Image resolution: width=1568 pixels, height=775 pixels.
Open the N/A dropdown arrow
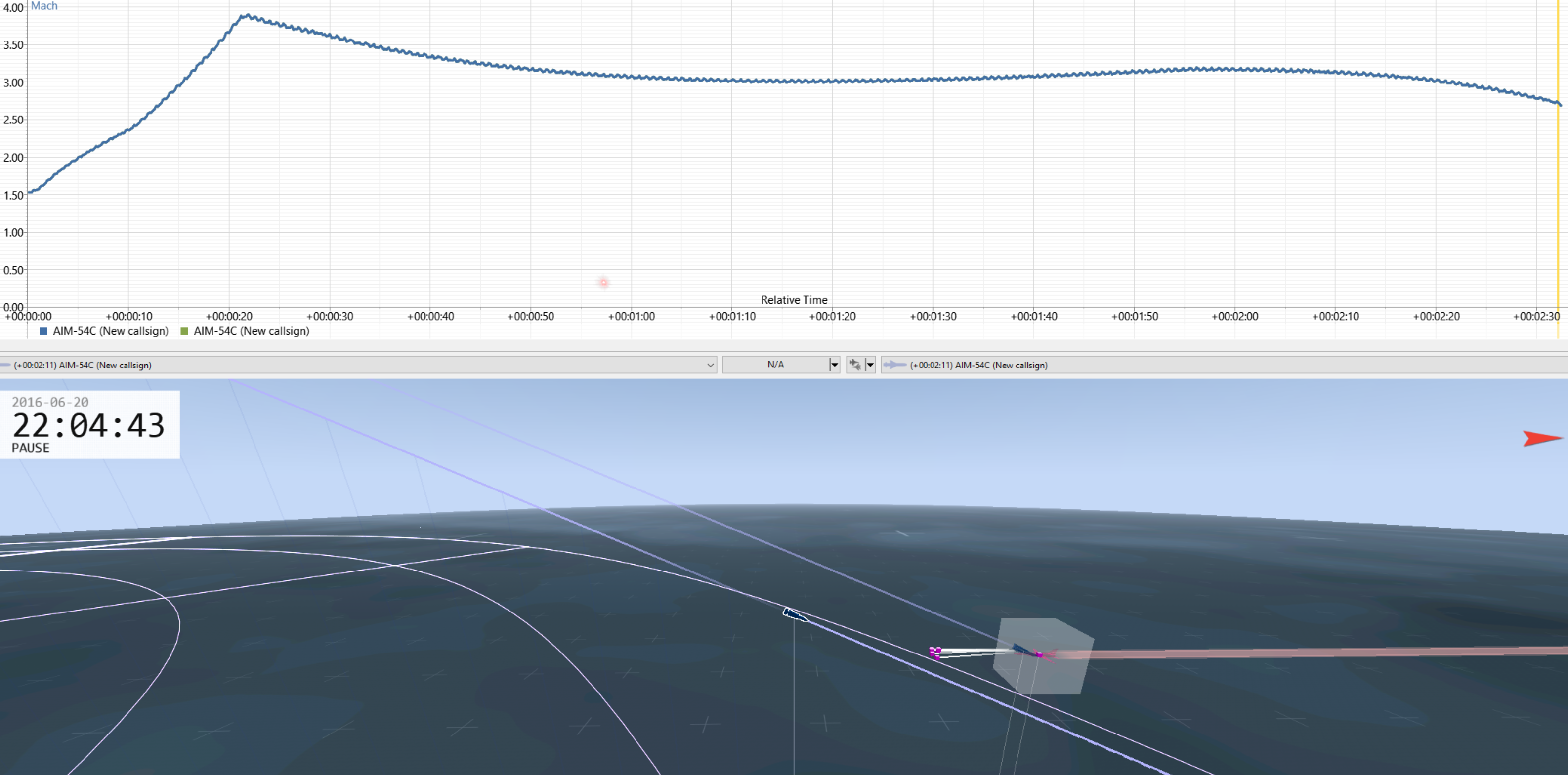pyautogui.click(x=835, y=365)
